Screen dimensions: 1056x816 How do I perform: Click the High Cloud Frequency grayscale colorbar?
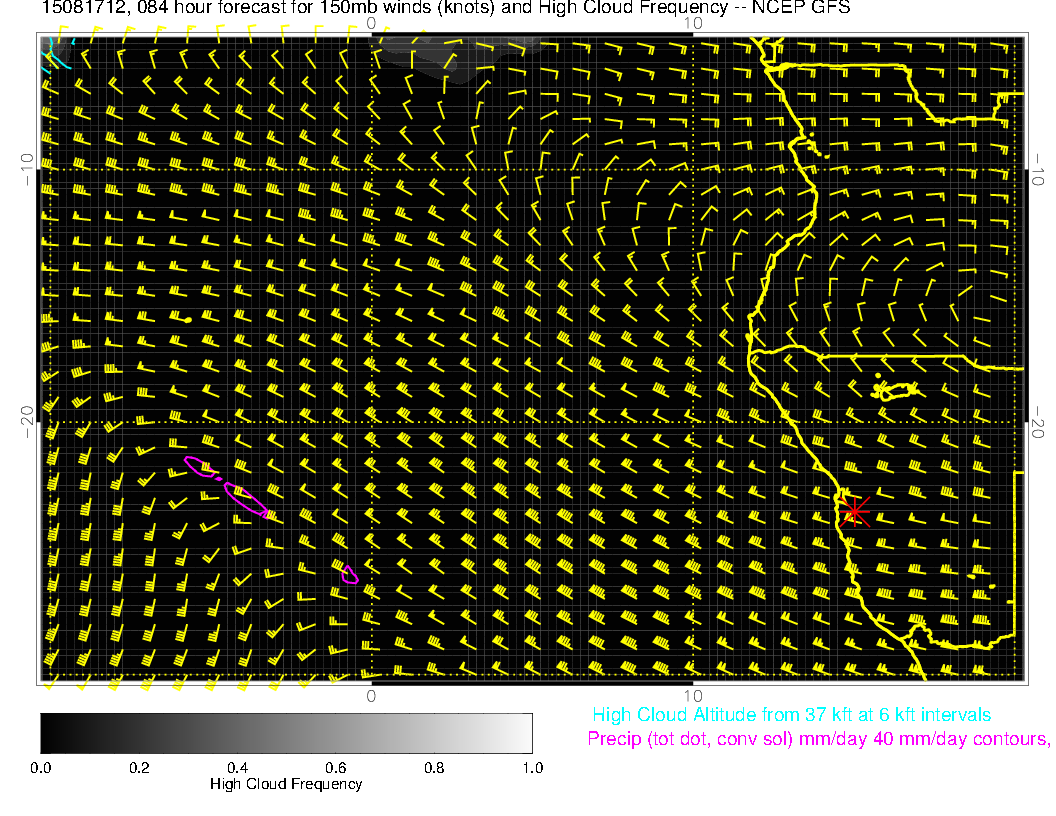click(286, 732)
